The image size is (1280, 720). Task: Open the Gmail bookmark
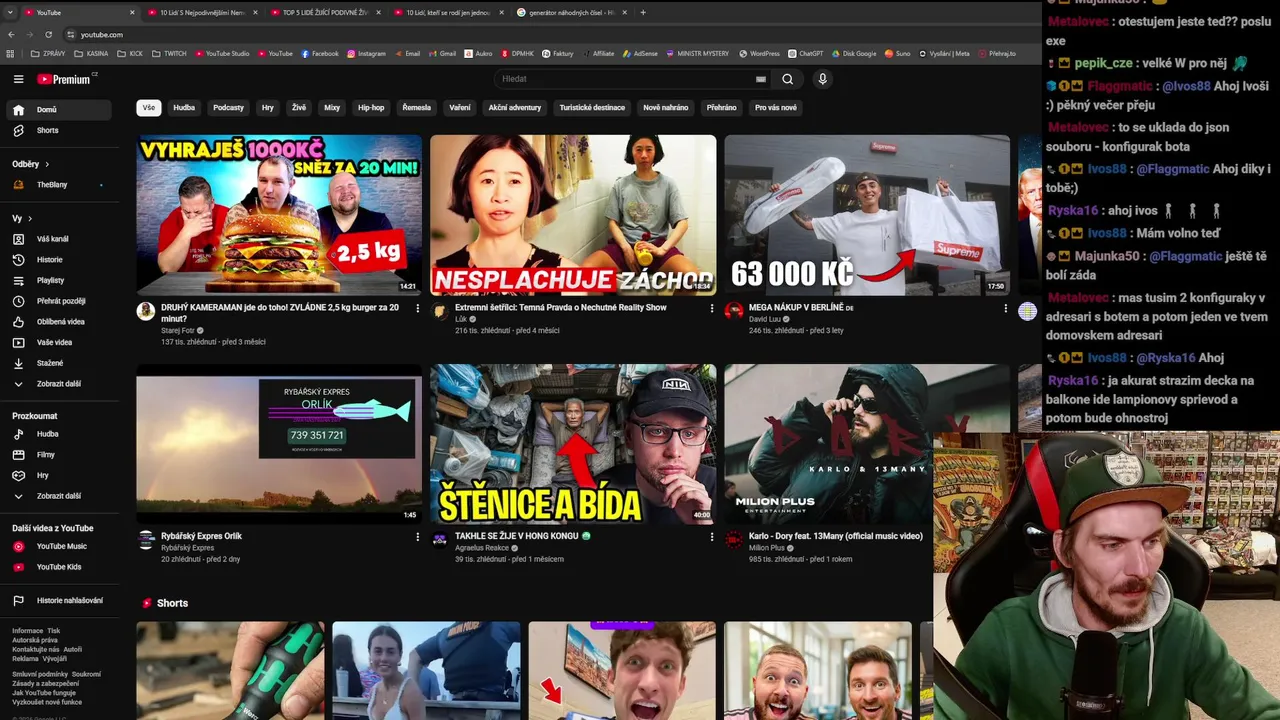442,53
